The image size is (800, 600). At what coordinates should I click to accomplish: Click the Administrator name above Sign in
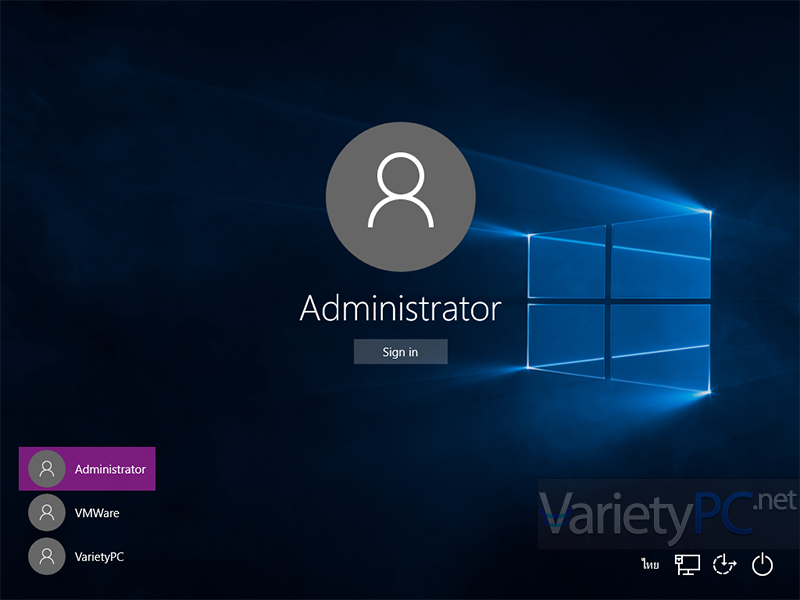(x=400, y=309)
